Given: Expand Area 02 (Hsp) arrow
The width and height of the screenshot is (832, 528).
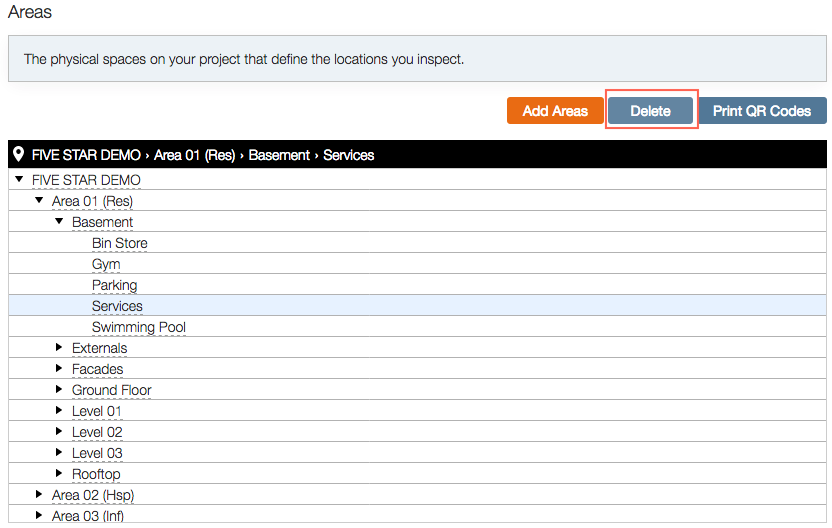Looking at the screenshot, I should click(x=39, y=495).
